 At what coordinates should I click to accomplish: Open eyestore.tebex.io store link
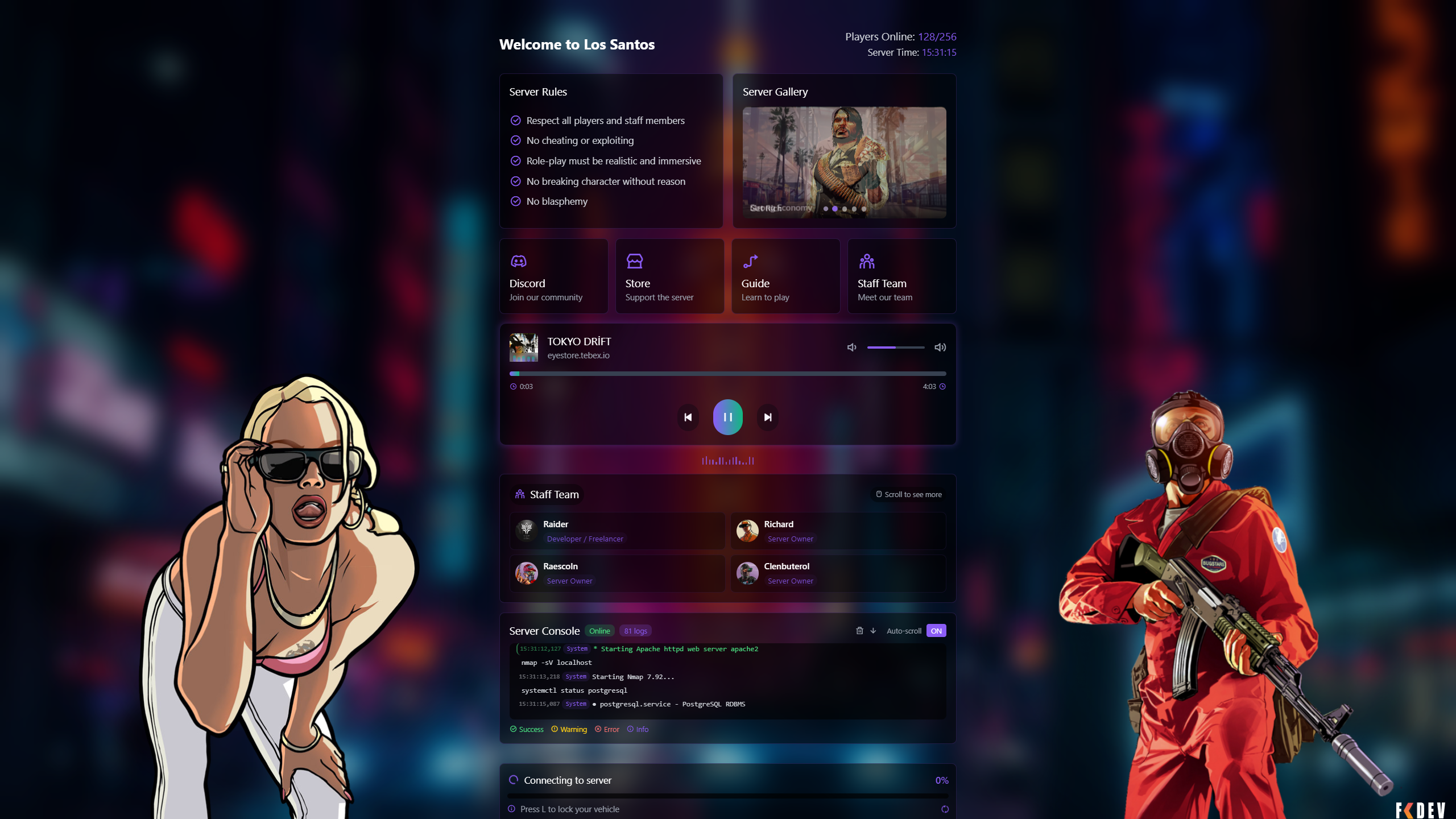[x=578, y=355]
